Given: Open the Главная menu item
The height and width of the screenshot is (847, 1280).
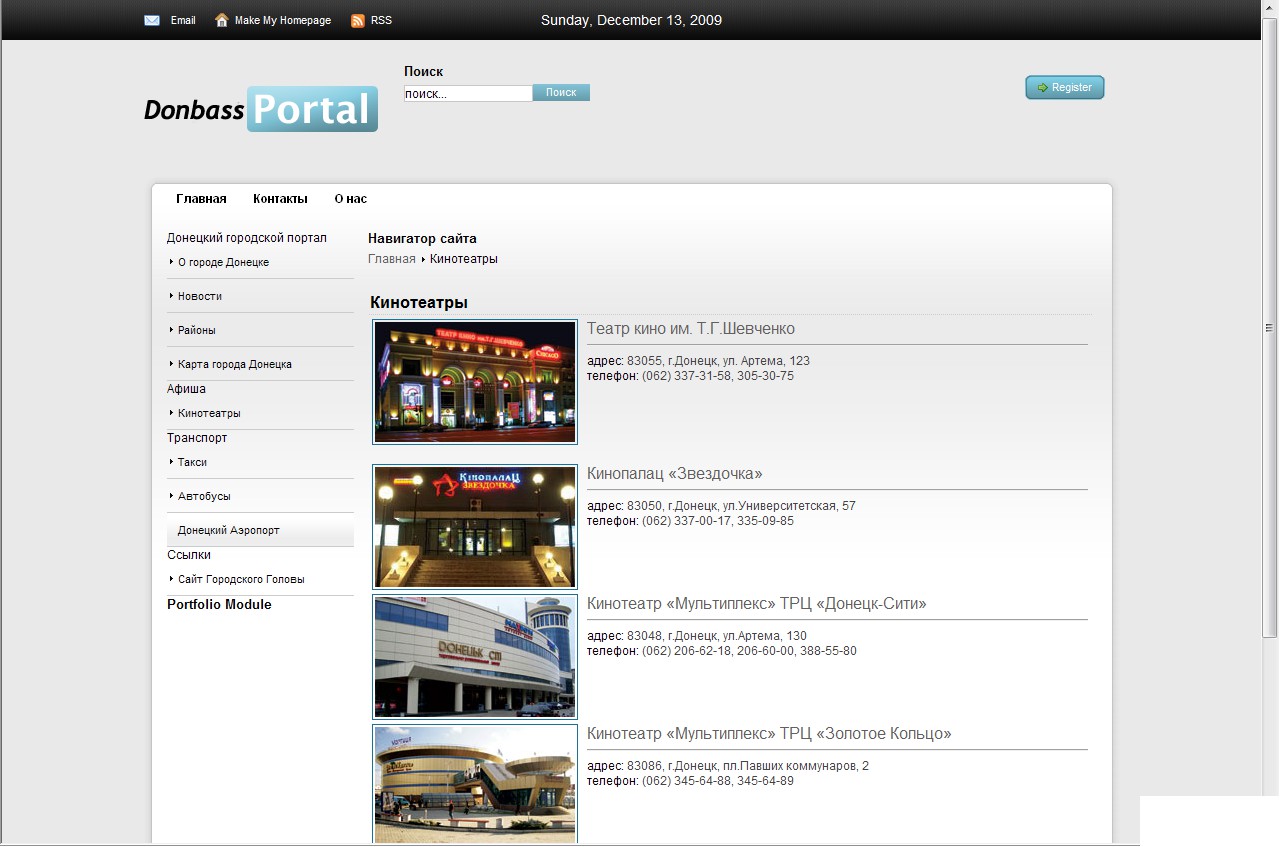Looking at the screenshot, I should coord(201,199).
